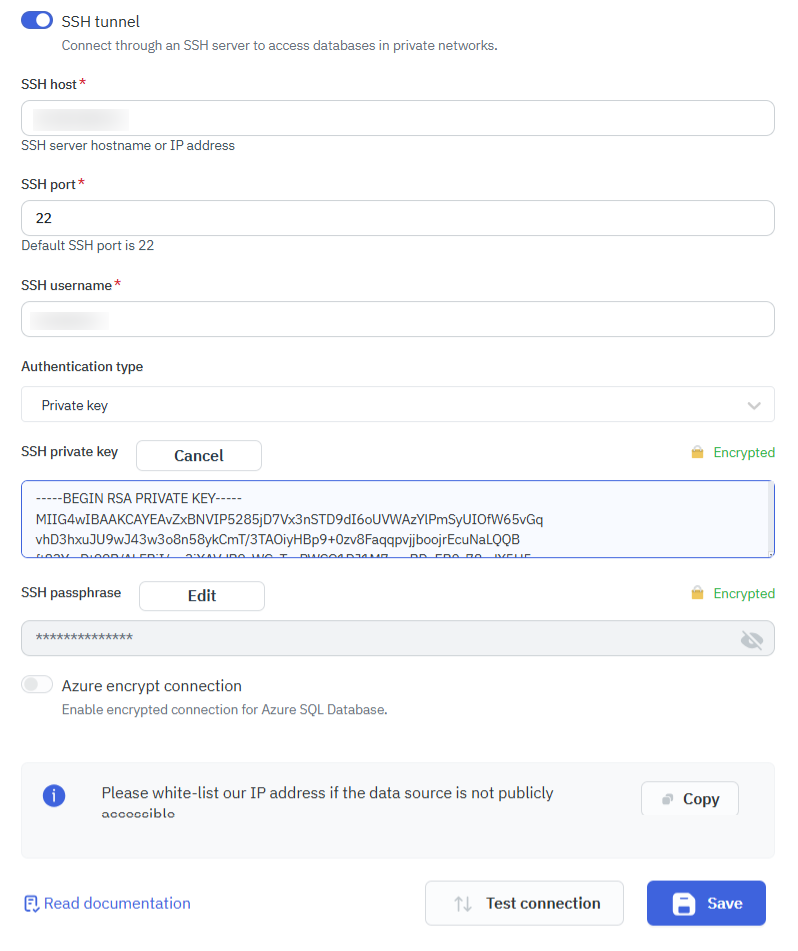
Task: Save the SSH tunnel settings
Action: [706, 902]
